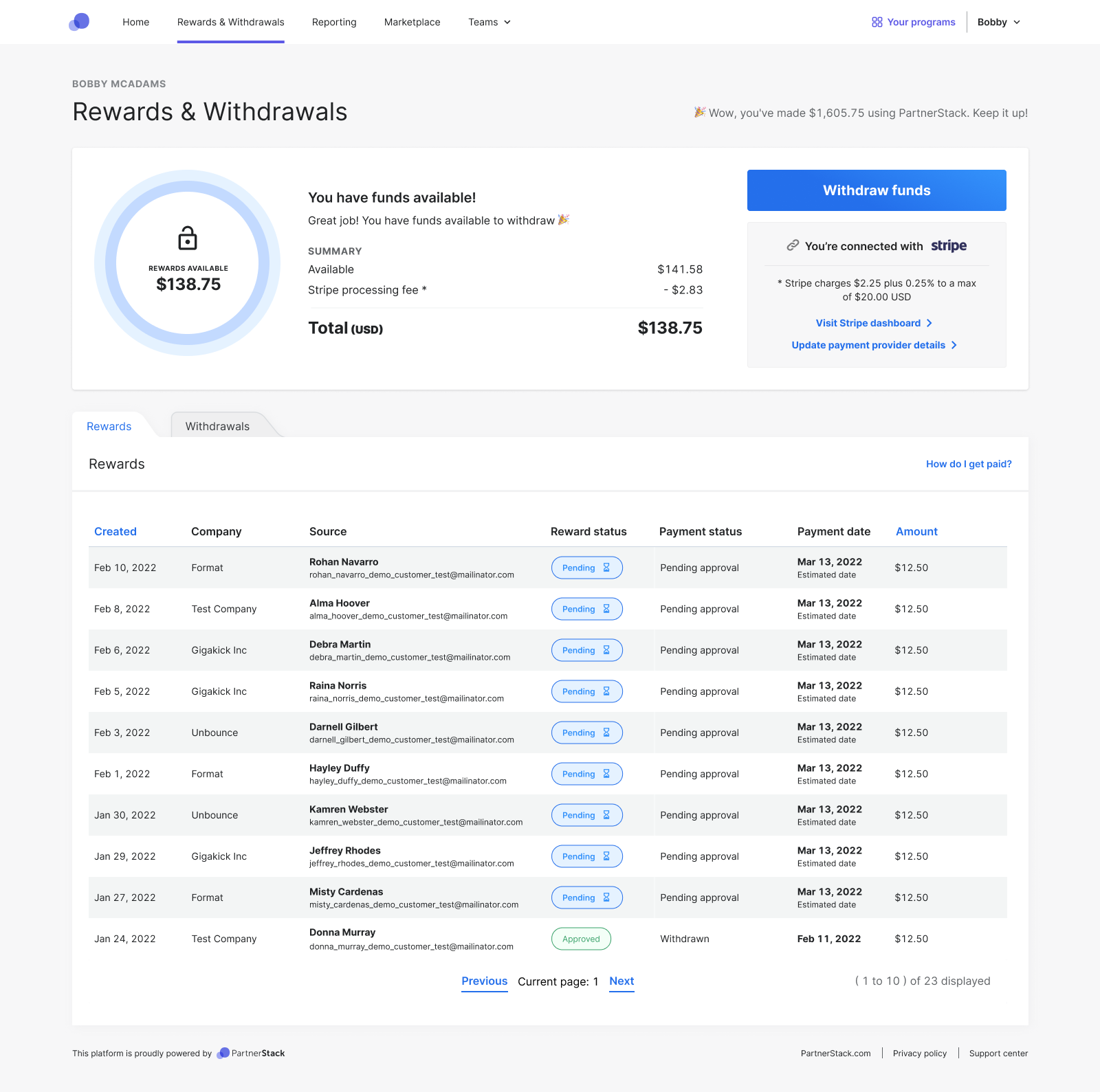Click the hourglass icon in Debra Martin's row
This screenshot has width=1100, height=1092.
[x=606, y=650]
